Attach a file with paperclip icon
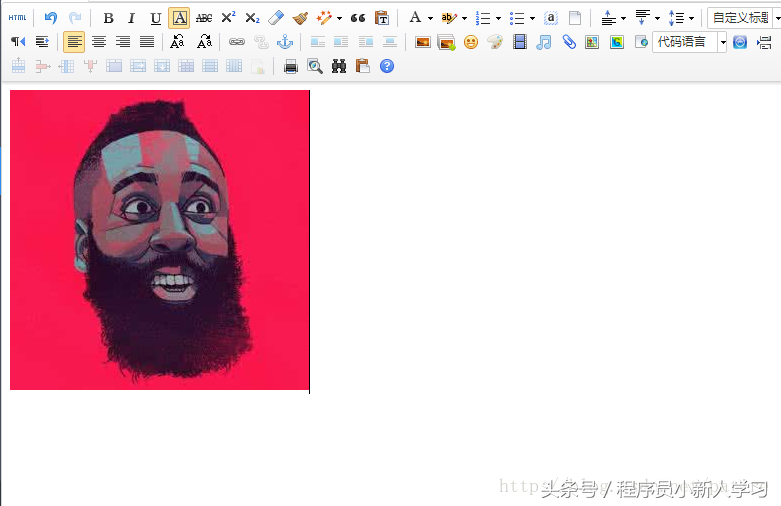781x506 pixels. (569, 42)
